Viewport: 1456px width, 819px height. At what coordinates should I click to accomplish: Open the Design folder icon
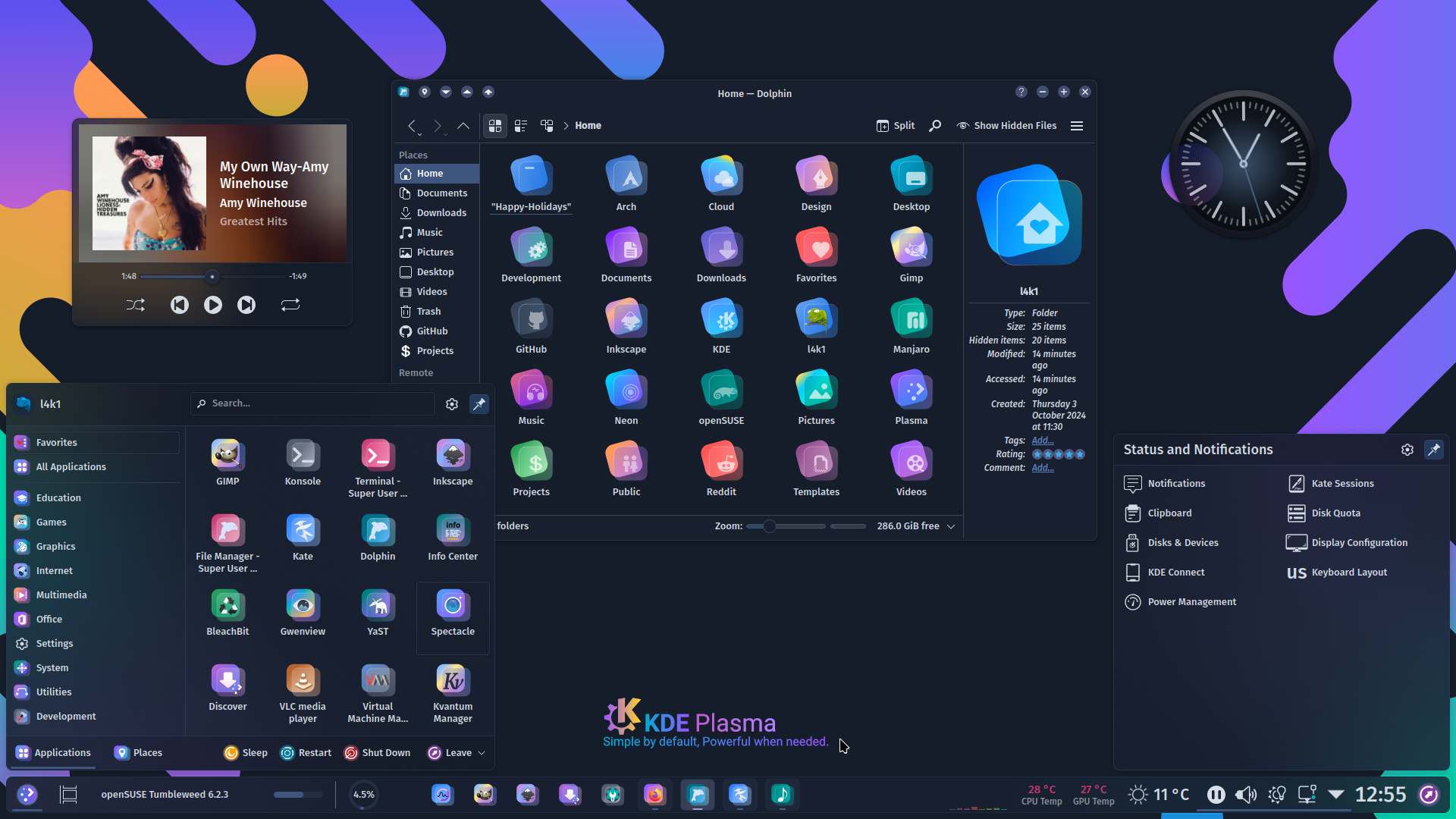[816, 184]
